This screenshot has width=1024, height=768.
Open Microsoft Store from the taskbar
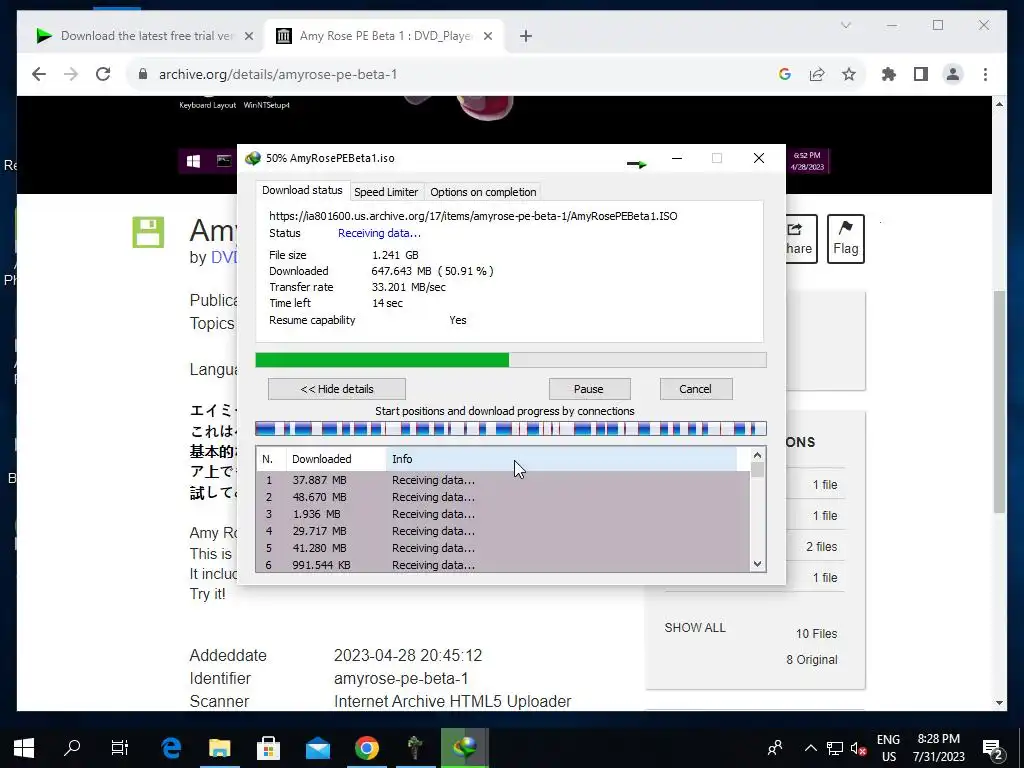coord(268,748)
